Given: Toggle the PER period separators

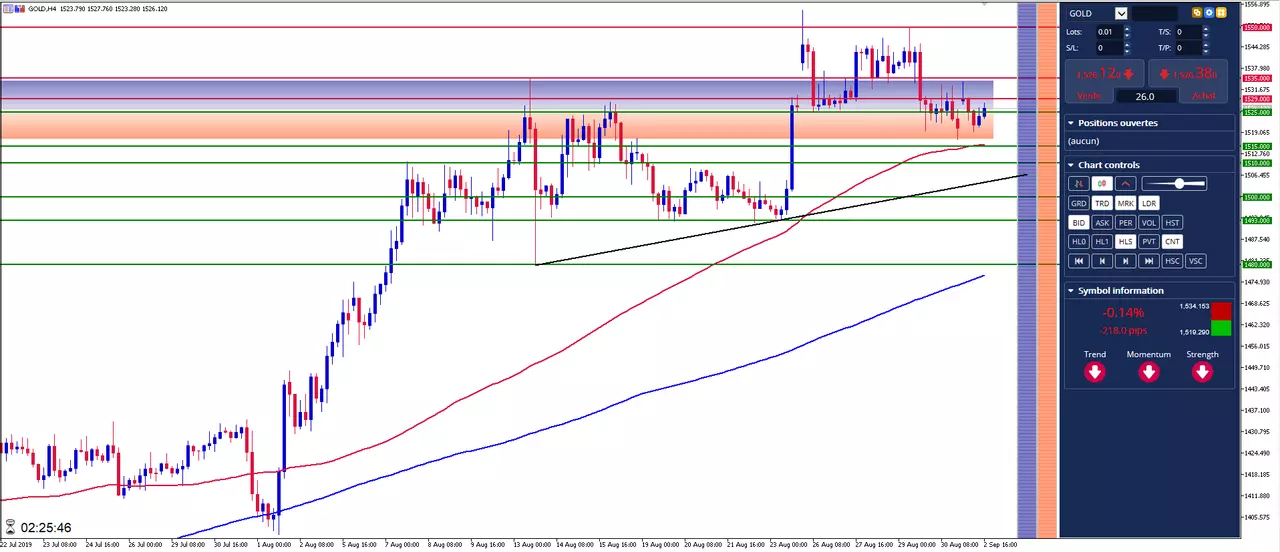Looking at the screenshot, I should click(1126, 223).
